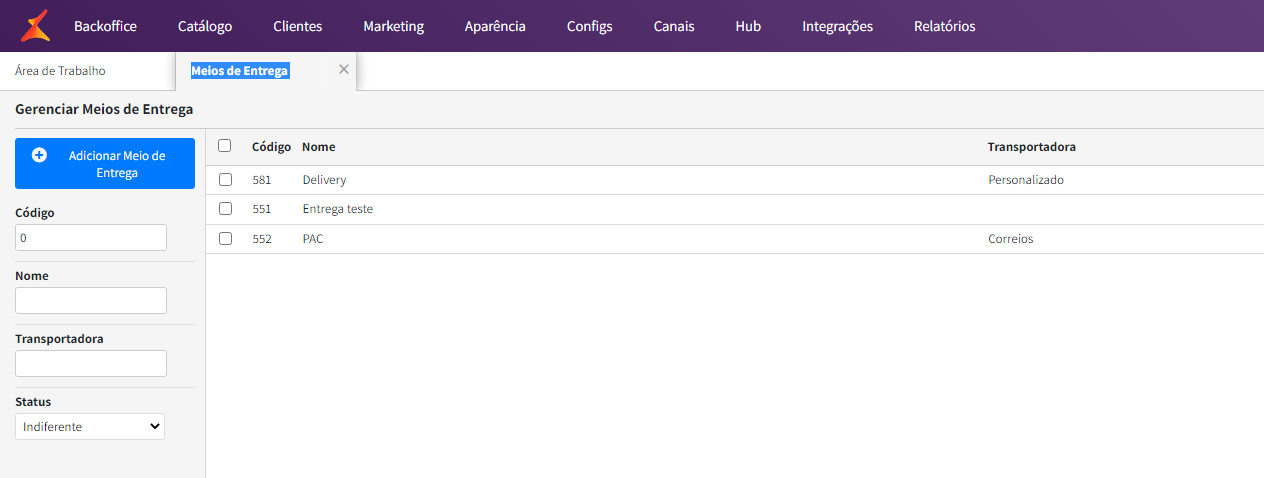Focus the Nome filter field
The height and width of the screenshot is (478, 1264).
(x=91, y=300)
